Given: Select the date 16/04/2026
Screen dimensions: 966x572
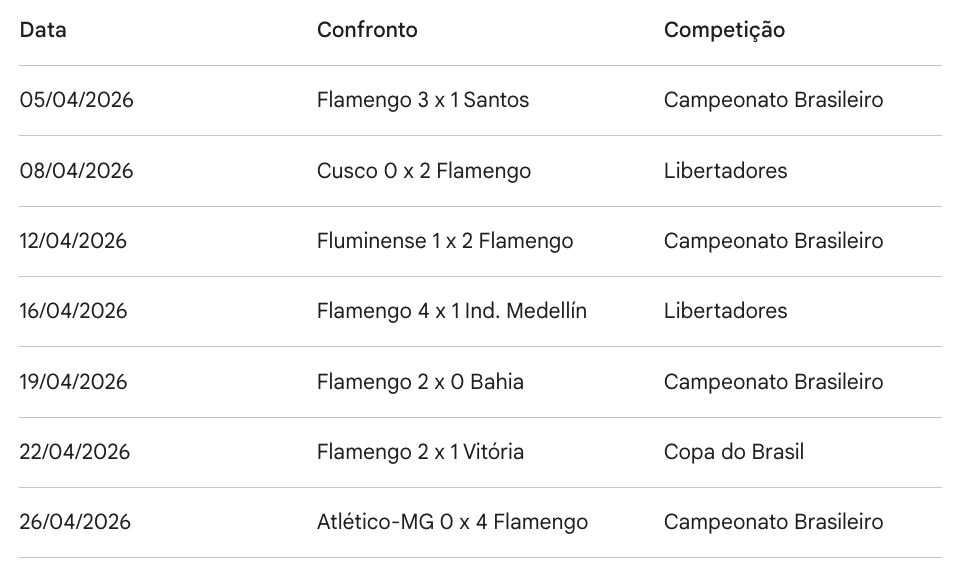Looking at the screenshot, I should click(74, 311).
